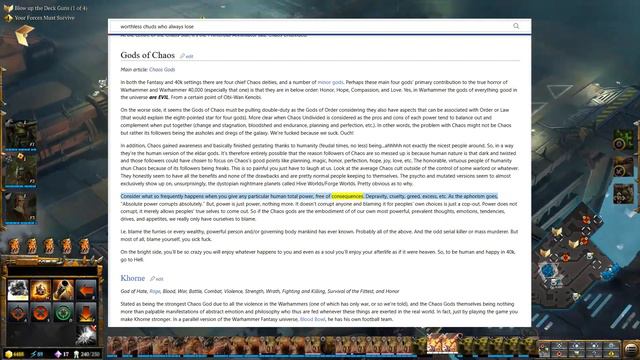Click the bottom squad ability icon on right
Image resolution: width=640 pixels, height=360 pixels.
[623, 194]
